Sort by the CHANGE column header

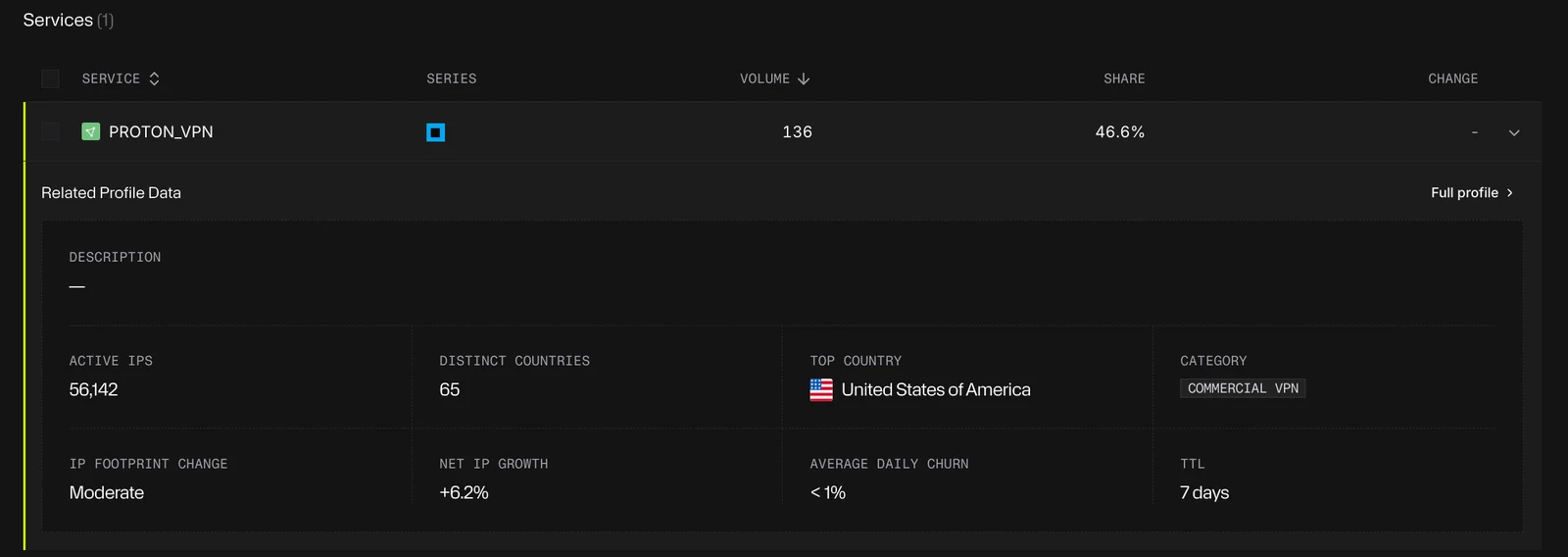click(x=1452, y=78)
